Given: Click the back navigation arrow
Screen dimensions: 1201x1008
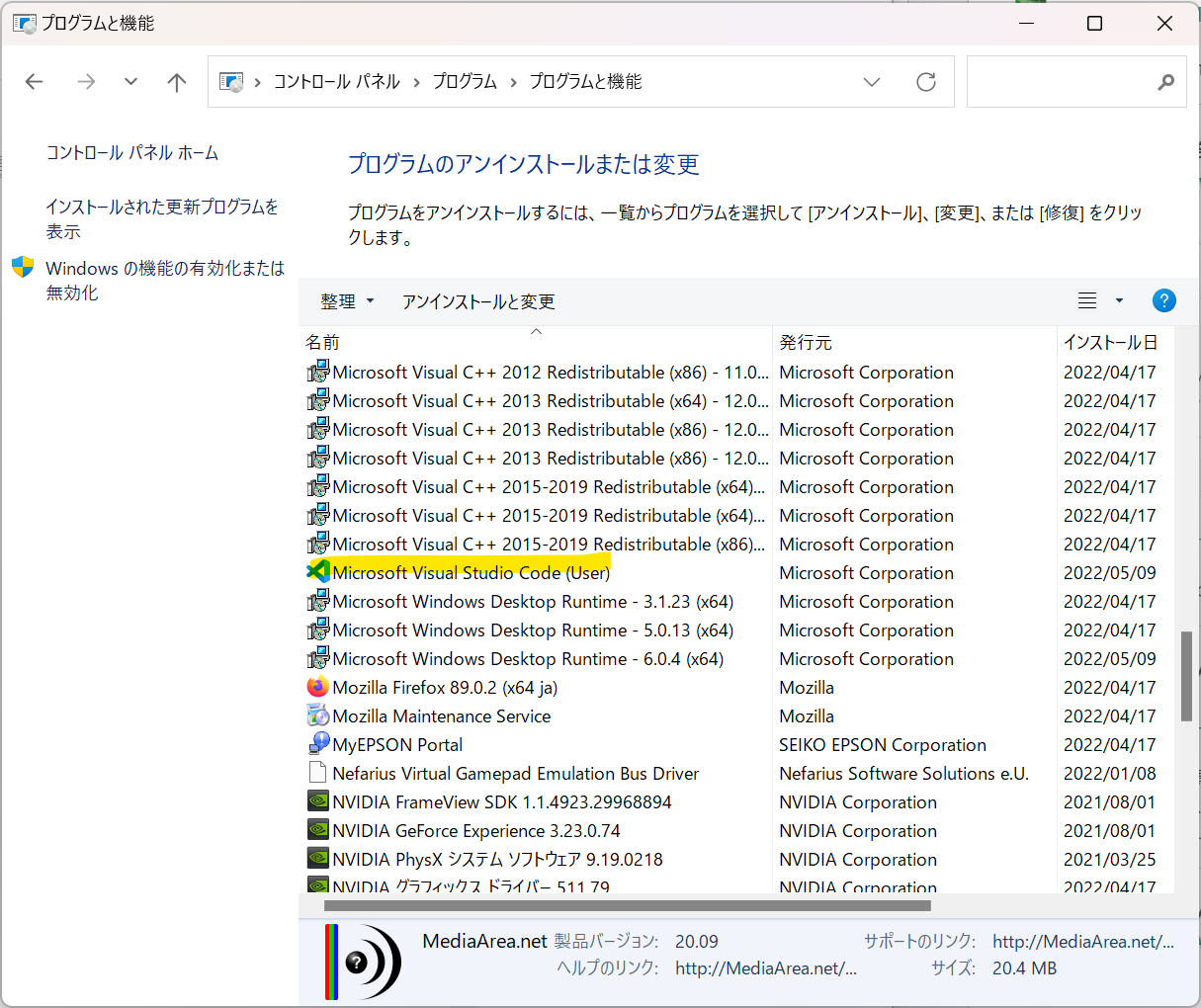Looking at the screenshot, I should click(34, 82).
